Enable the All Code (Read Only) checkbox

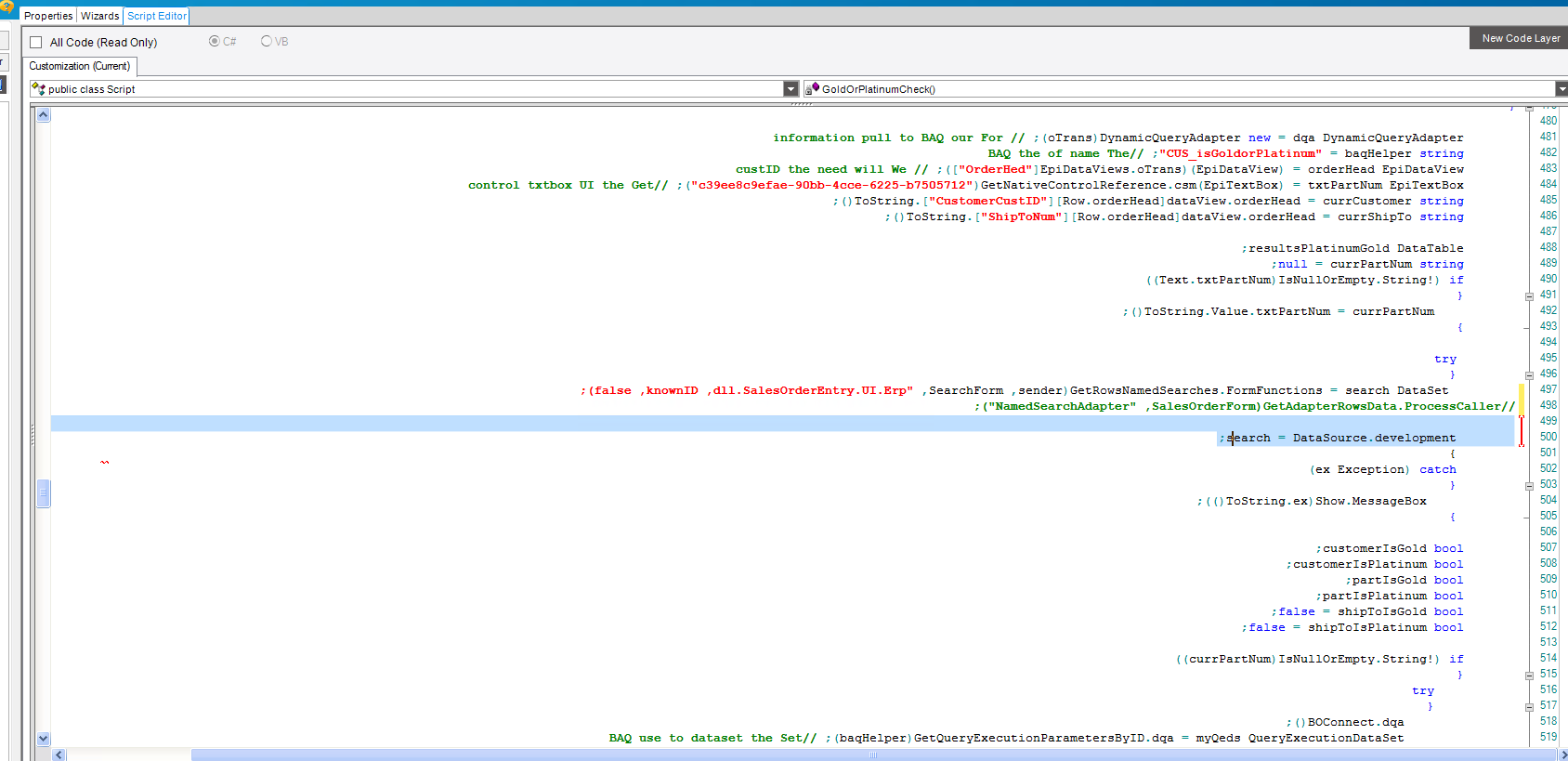click(x=36, y=43)
